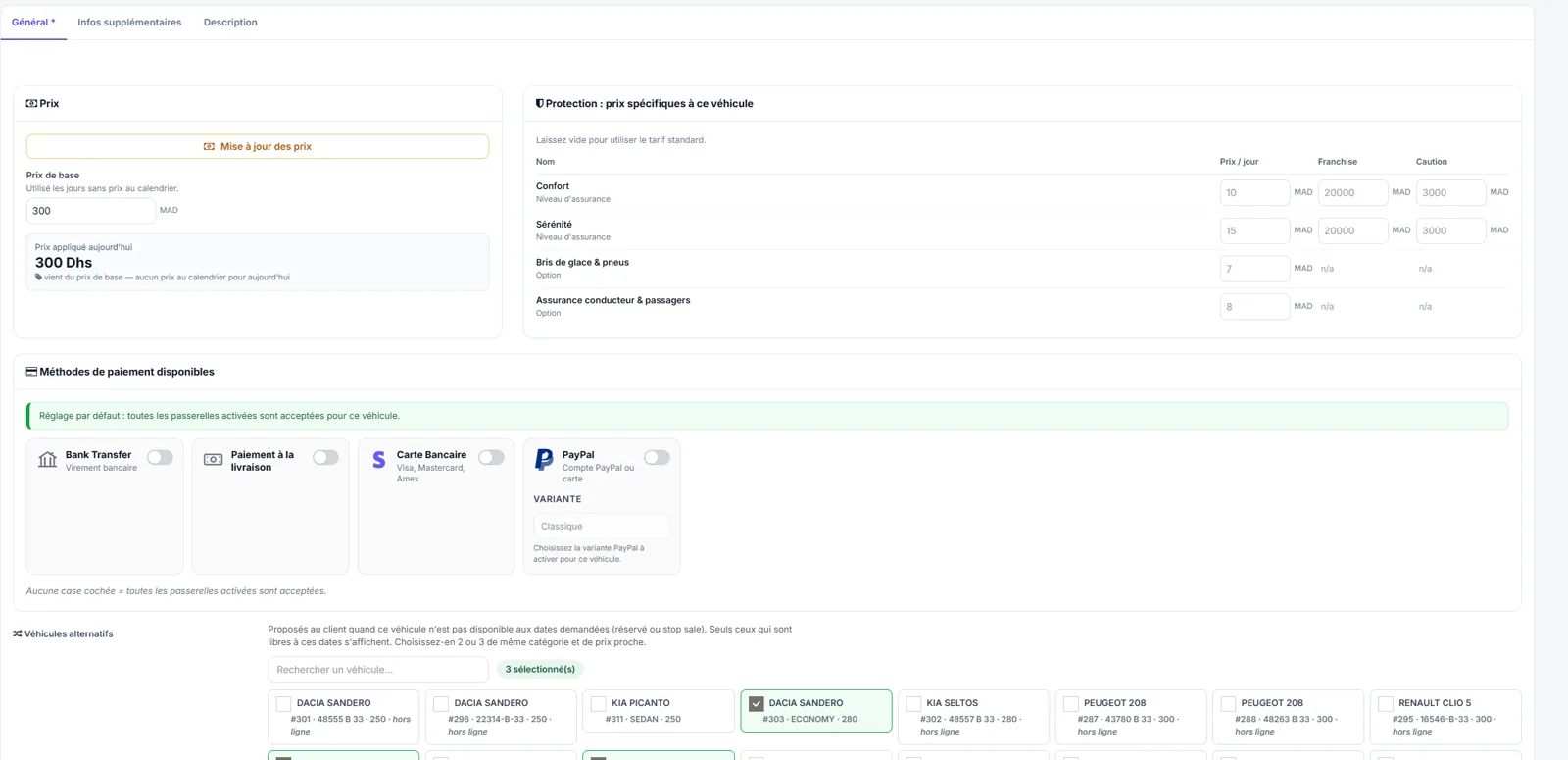Click the Assurance conducteur & passagers price field

point(1254,307)
